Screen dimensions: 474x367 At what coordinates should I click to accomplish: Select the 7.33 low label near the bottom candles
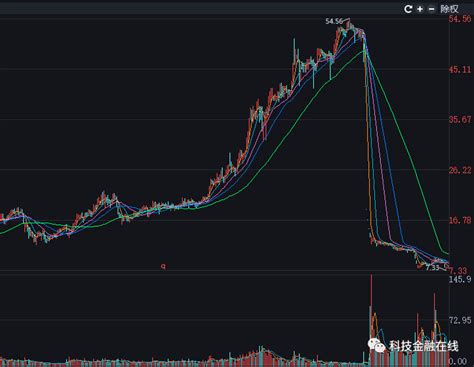432,267
